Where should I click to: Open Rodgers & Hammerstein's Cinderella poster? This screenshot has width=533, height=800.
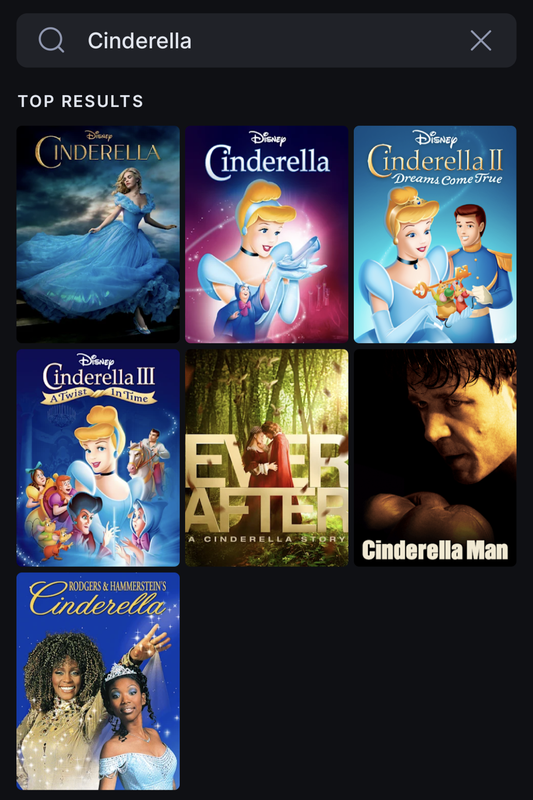click(98, 681)
